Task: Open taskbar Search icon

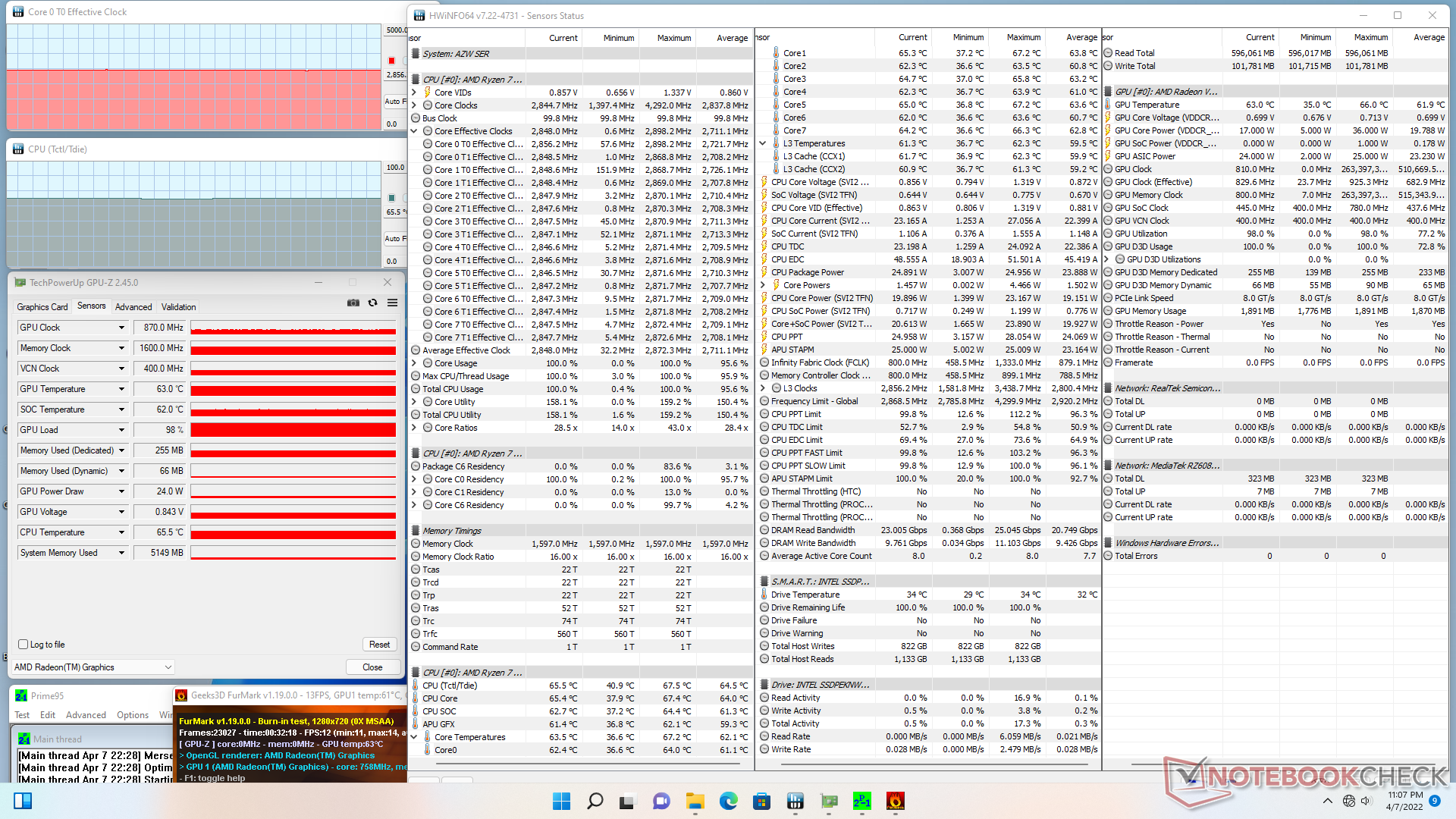Action: click(x=595, y=801)
